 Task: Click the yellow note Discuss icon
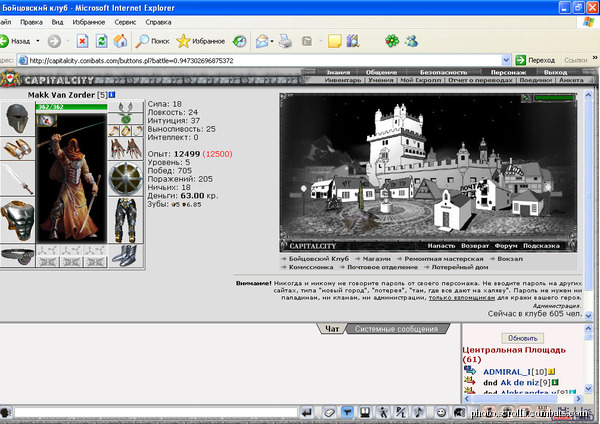coord(334,41)
